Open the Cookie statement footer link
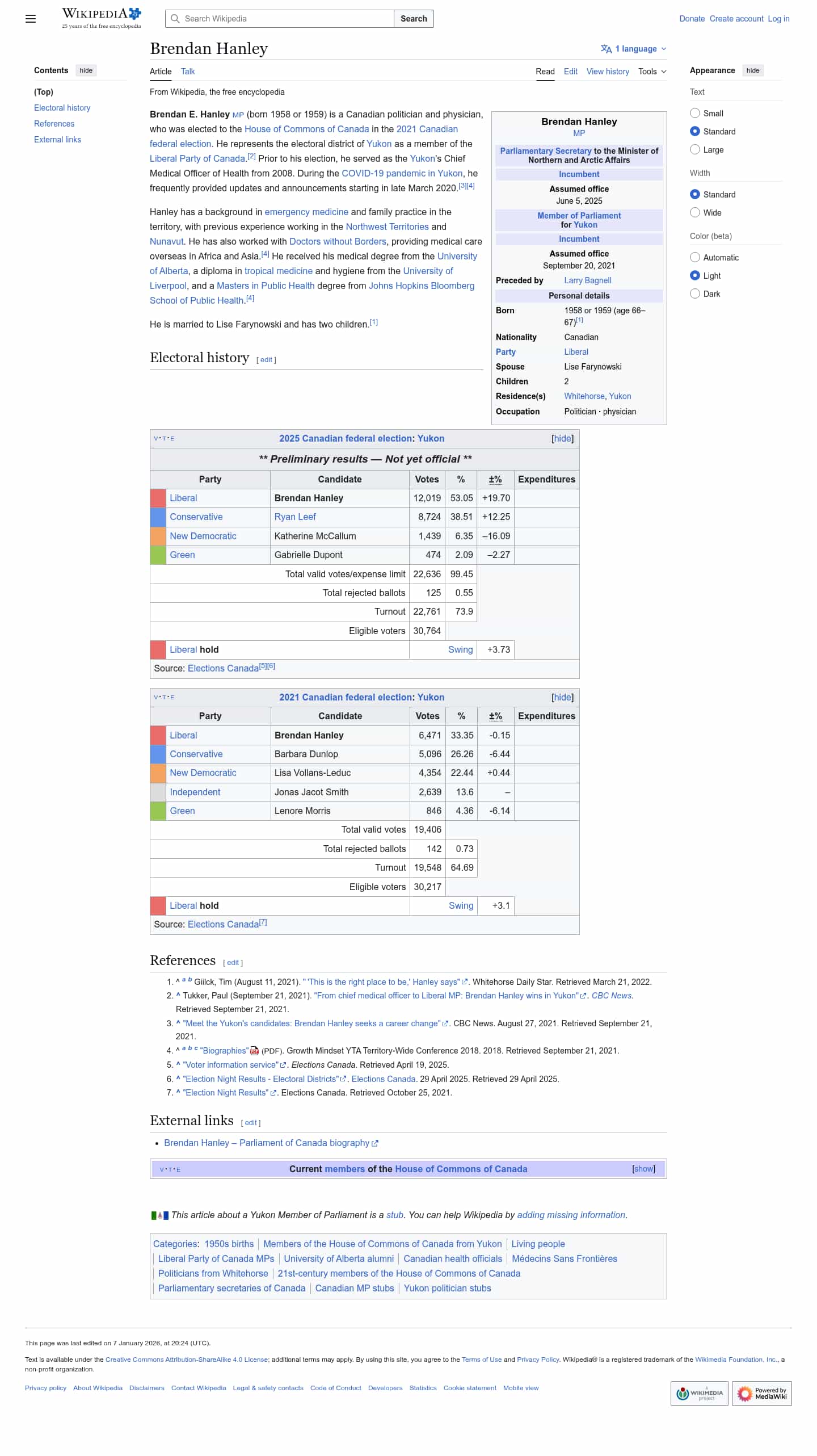This screenshot has height=1456, width=817. coord(470,1388)
